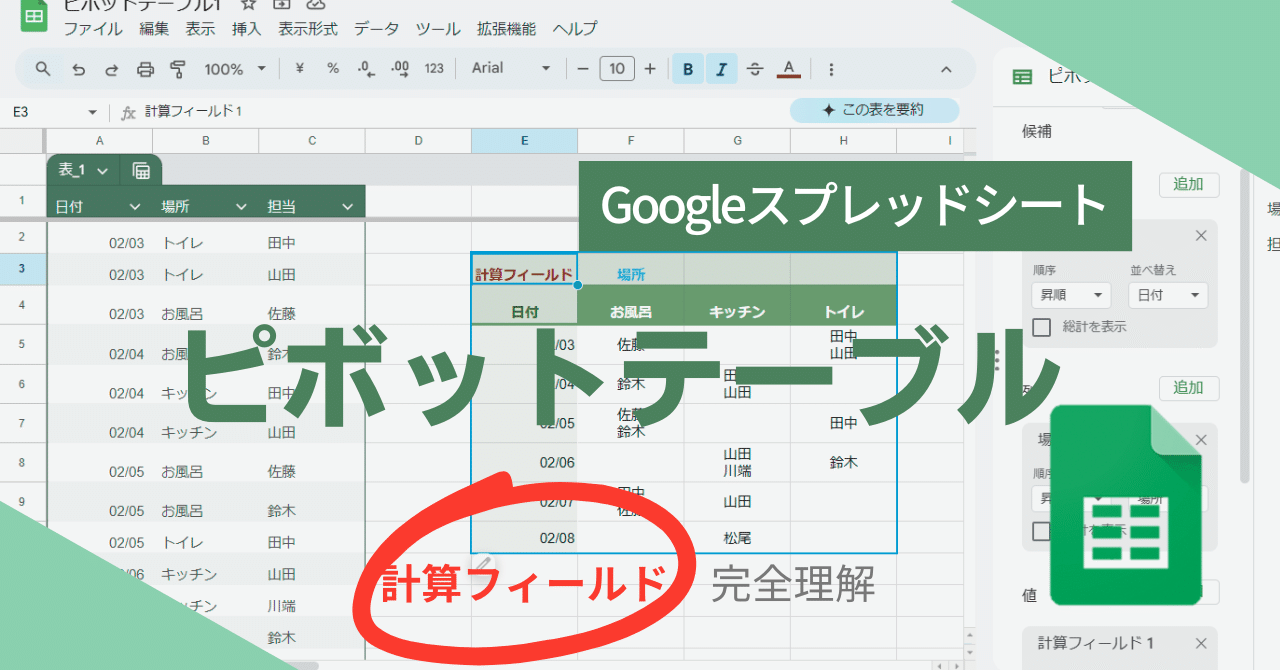Toggle strikethrough formatting icon

pyautogui.click(x=756, y=69)
